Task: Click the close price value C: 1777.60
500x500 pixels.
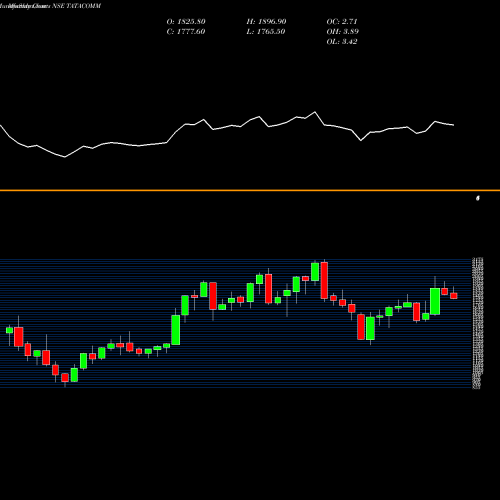Action: tap(186, 32)
